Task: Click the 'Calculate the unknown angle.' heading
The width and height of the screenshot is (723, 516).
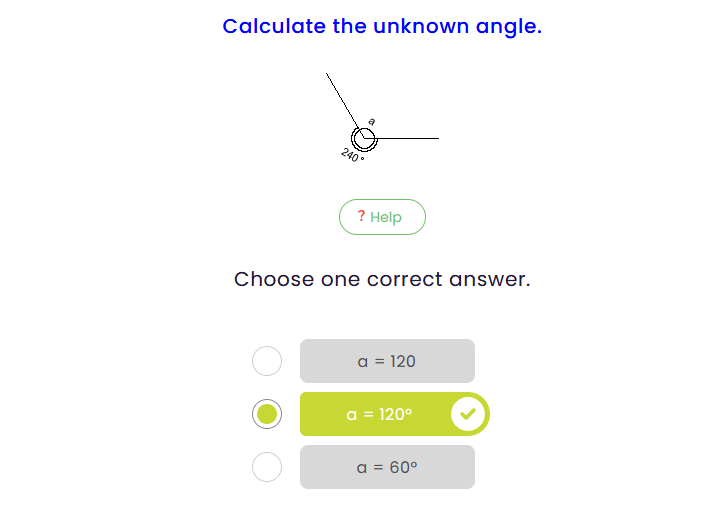Action: tap(382, 26)
